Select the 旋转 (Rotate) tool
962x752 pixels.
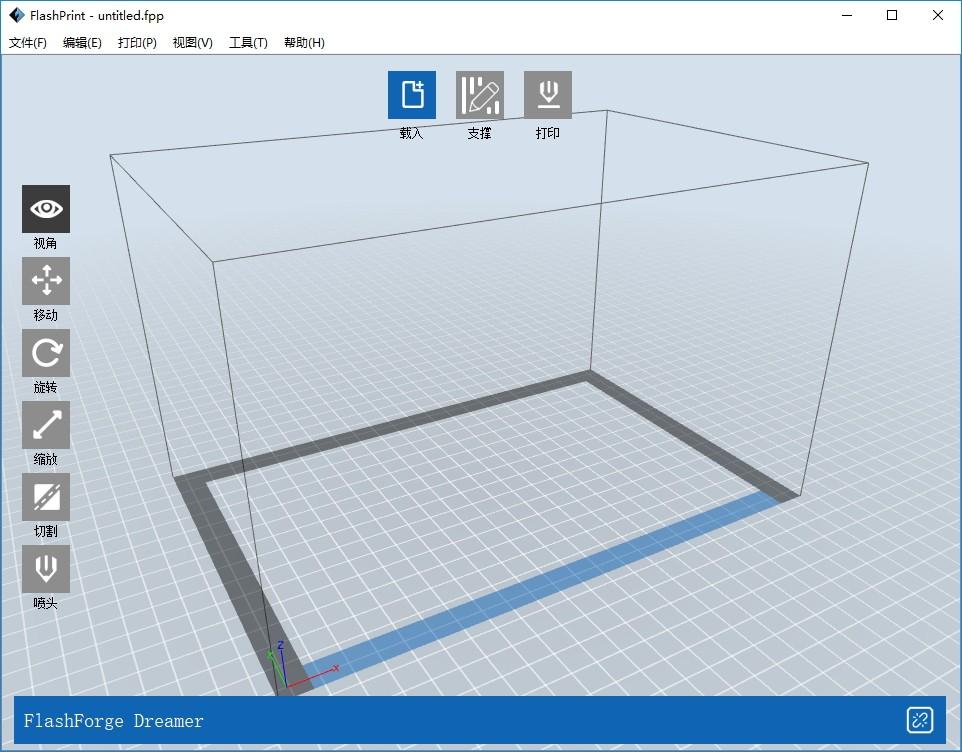tap(46, 353)
